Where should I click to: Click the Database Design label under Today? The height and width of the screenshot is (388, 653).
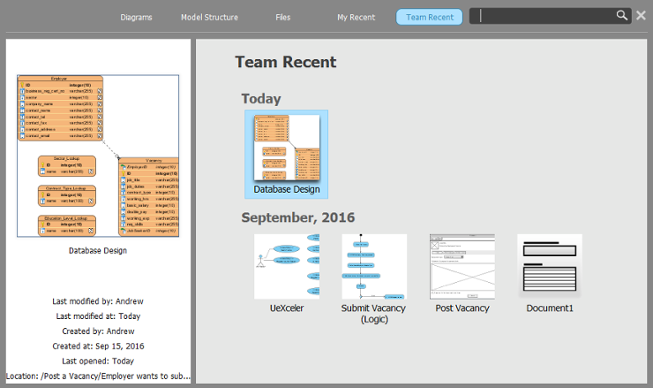(x=287, y=189)
